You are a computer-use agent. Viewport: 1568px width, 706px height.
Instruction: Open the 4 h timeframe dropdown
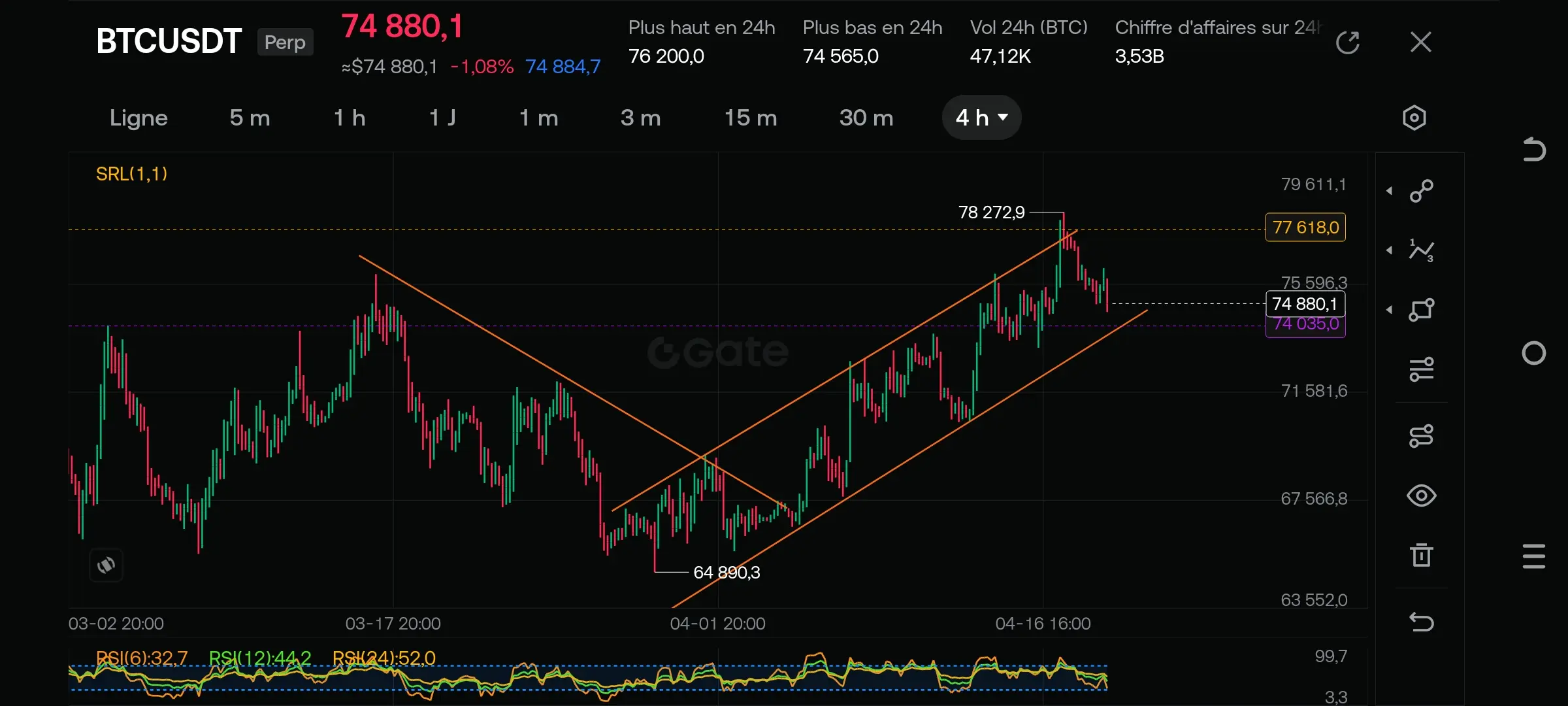pos(981,118)
